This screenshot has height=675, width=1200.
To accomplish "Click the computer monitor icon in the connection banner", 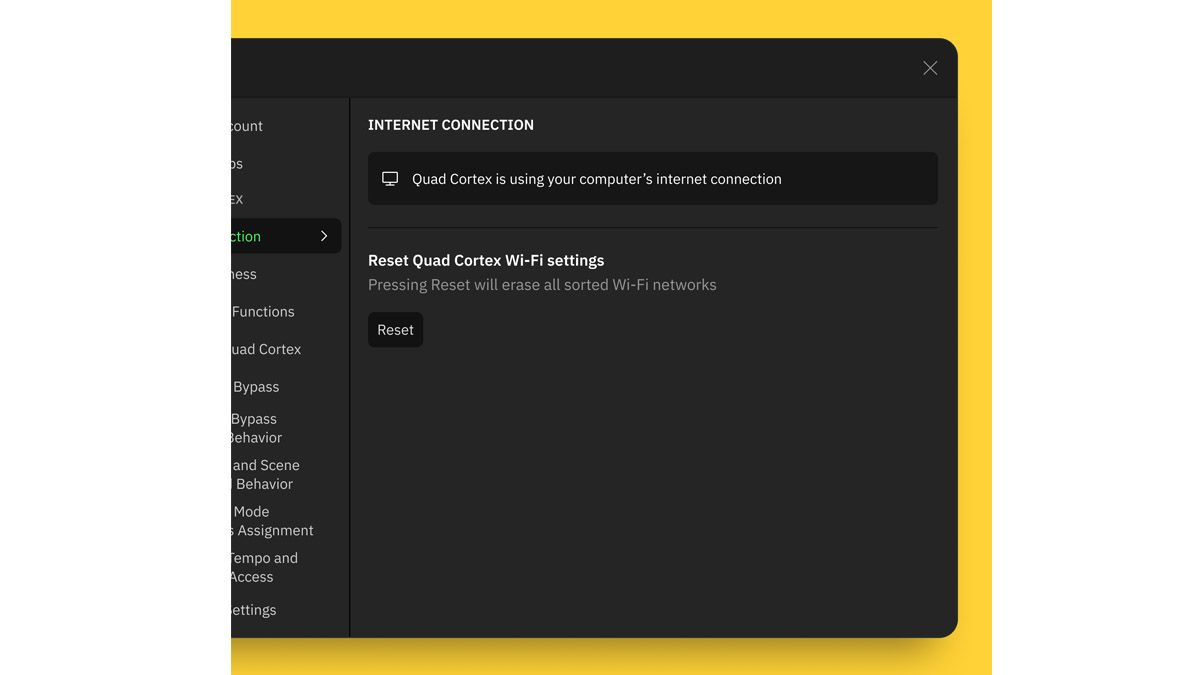I will (x=389, y=178).
